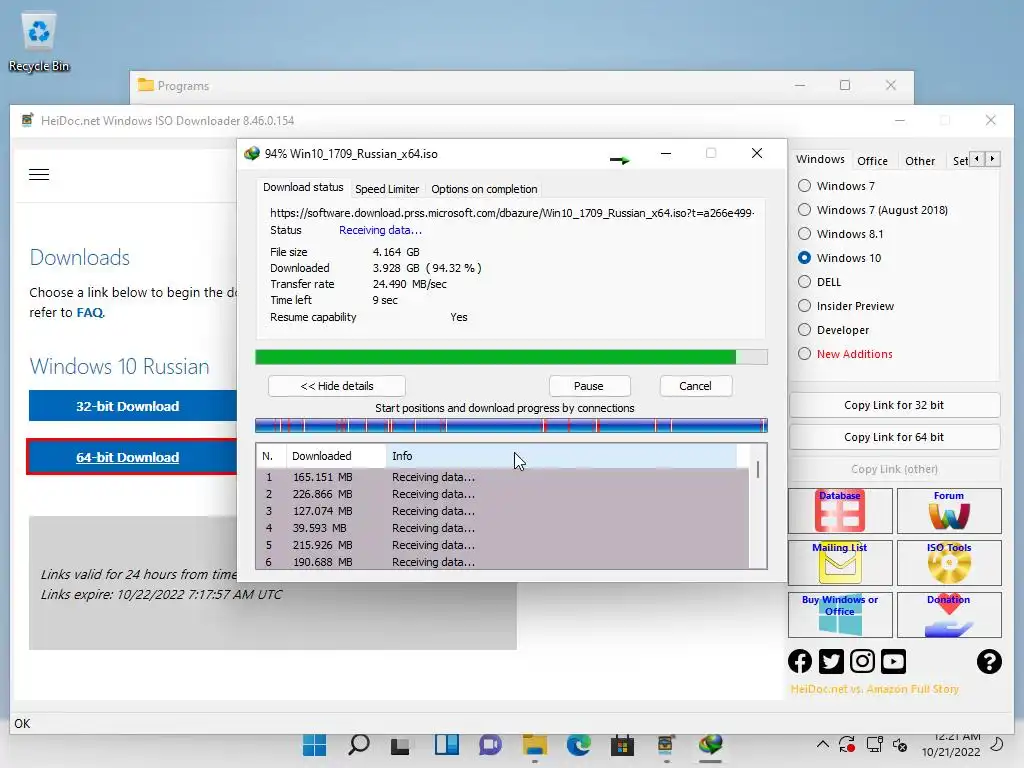Open the FAQ link
This screenshot has height=768, width=1024.
(x=89, y=313)
